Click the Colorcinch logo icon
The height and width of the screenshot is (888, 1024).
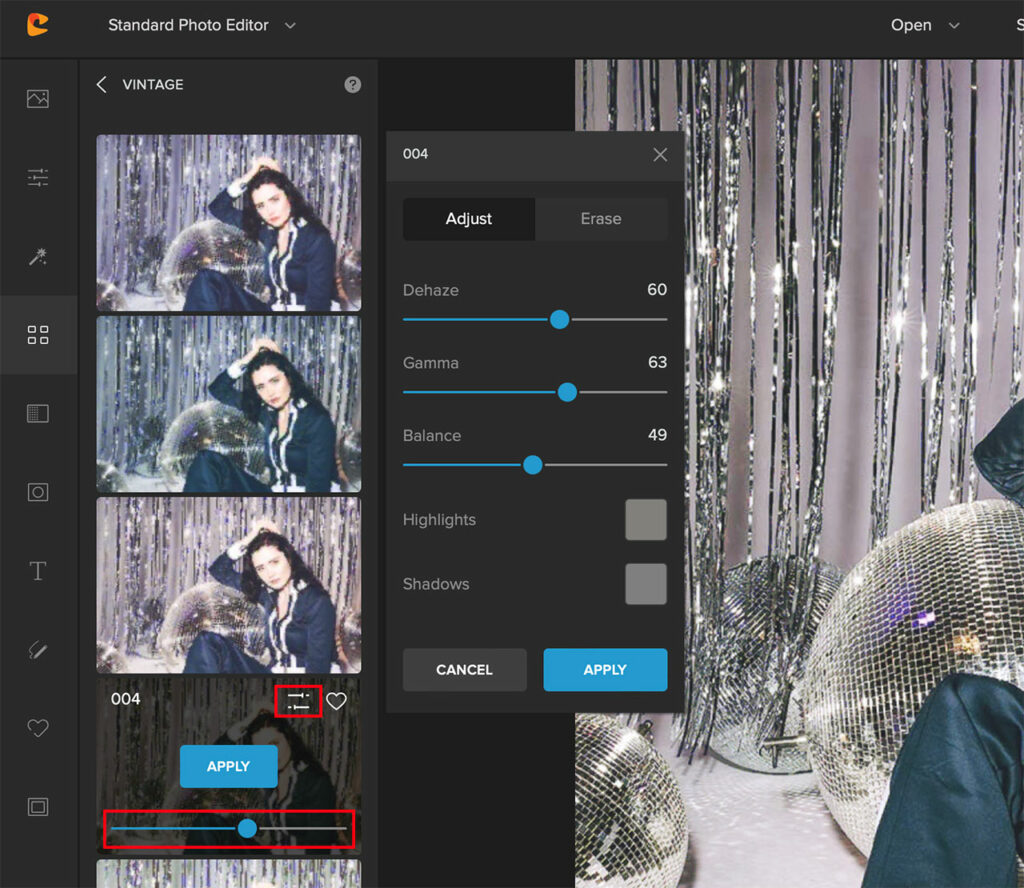click(38, 25)
